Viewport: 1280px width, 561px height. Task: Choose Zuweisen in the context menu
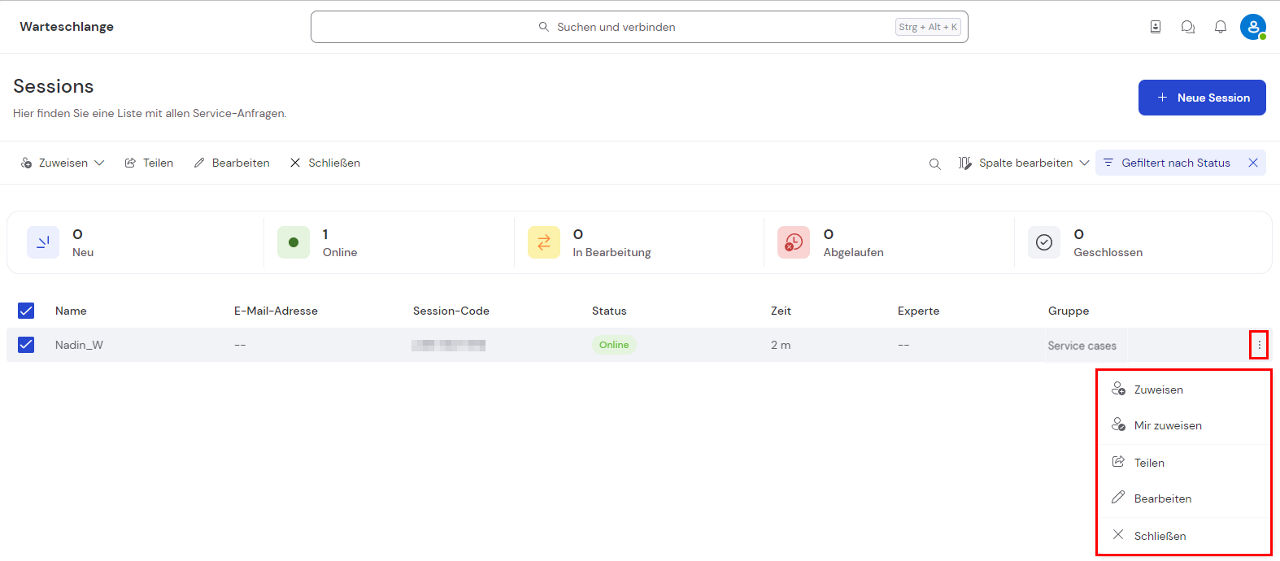pyautogui.click(x=1184, y=389)
